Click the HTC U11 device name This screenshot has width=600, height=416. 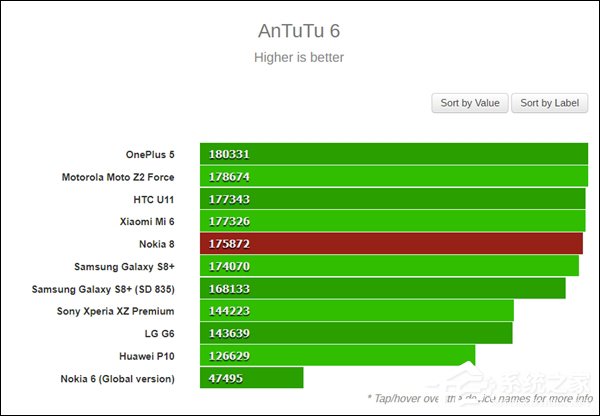[x=154, y=199]
